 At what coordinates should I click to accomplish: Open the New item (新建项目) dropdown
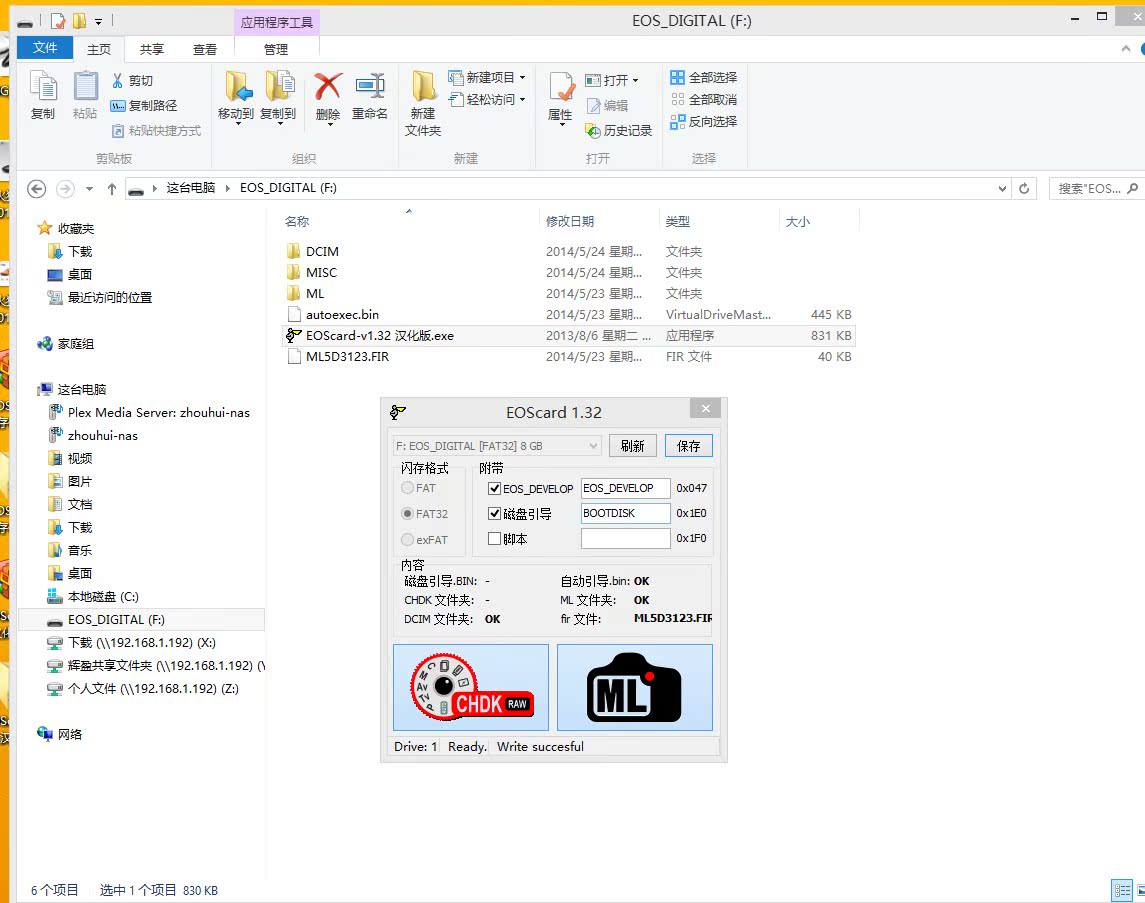[487, 77]
